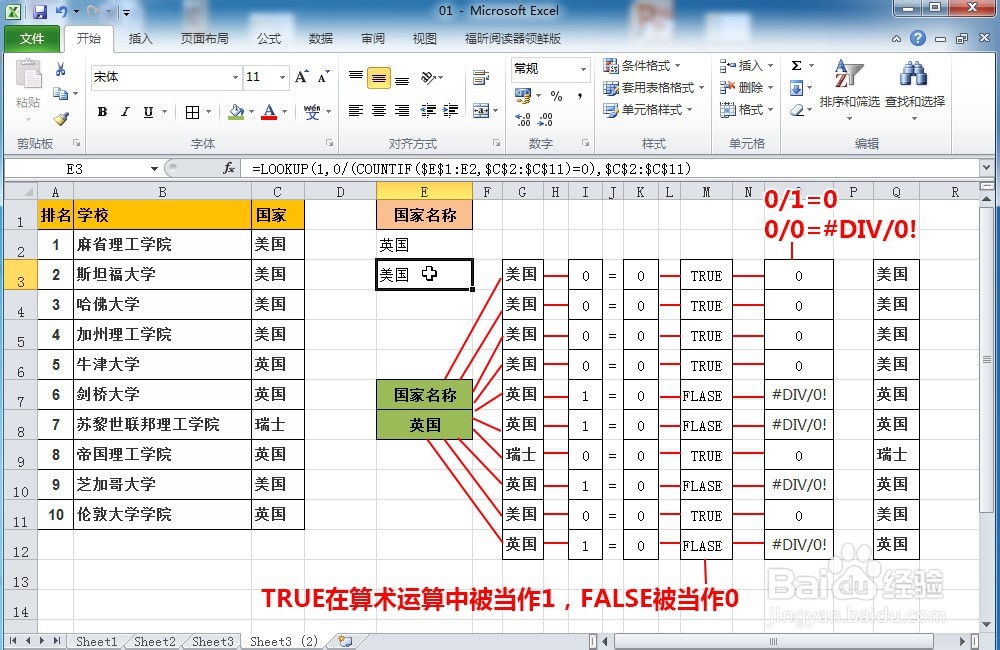Align text left

[356, 111]
